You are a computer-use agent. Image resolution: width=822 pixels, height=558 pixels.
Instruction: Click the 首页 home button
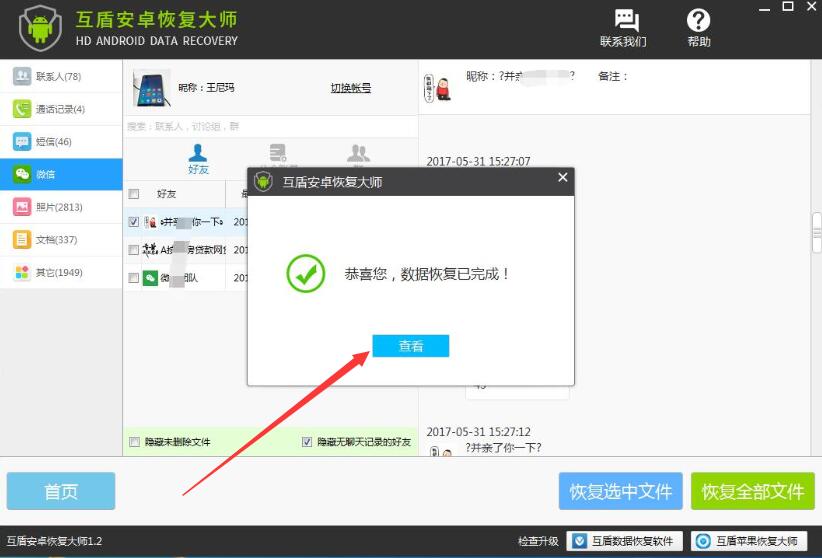click(61, 491)
